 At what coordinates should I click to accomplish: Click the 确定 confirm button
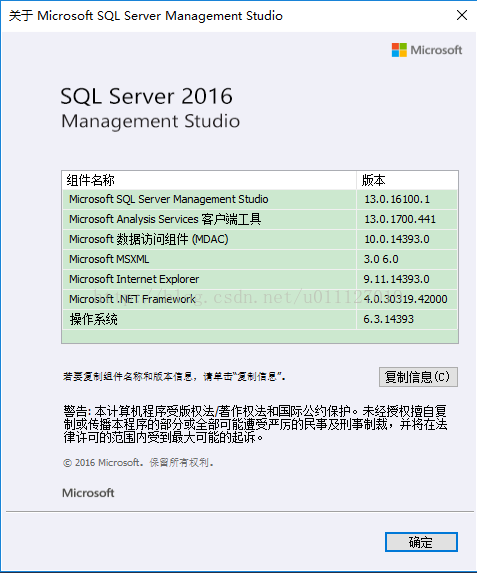click(421, 542)
